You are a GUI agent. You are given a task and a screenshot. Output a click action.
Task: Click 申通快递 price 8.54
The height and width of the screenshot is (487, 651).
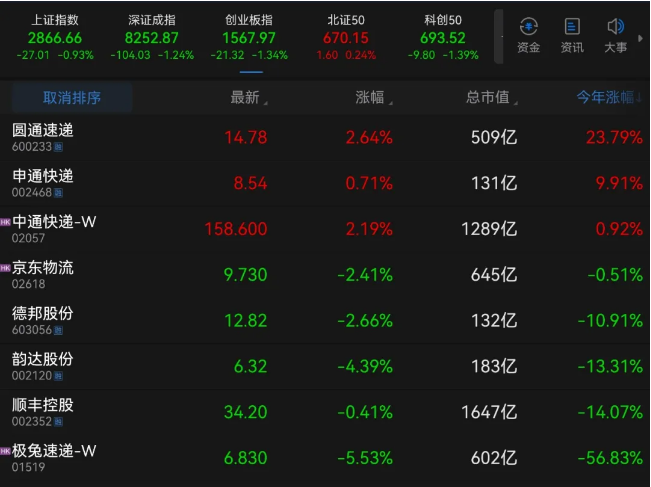tap(250, 183)
